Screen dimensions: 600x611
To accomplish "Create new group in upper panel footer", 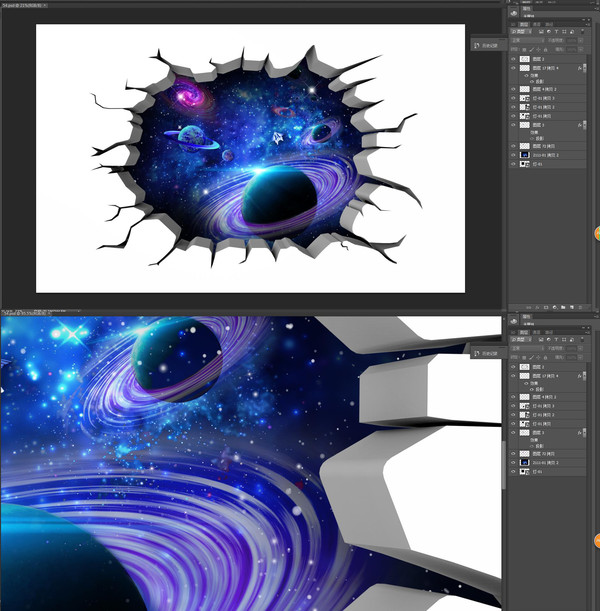I will [563, 307].
